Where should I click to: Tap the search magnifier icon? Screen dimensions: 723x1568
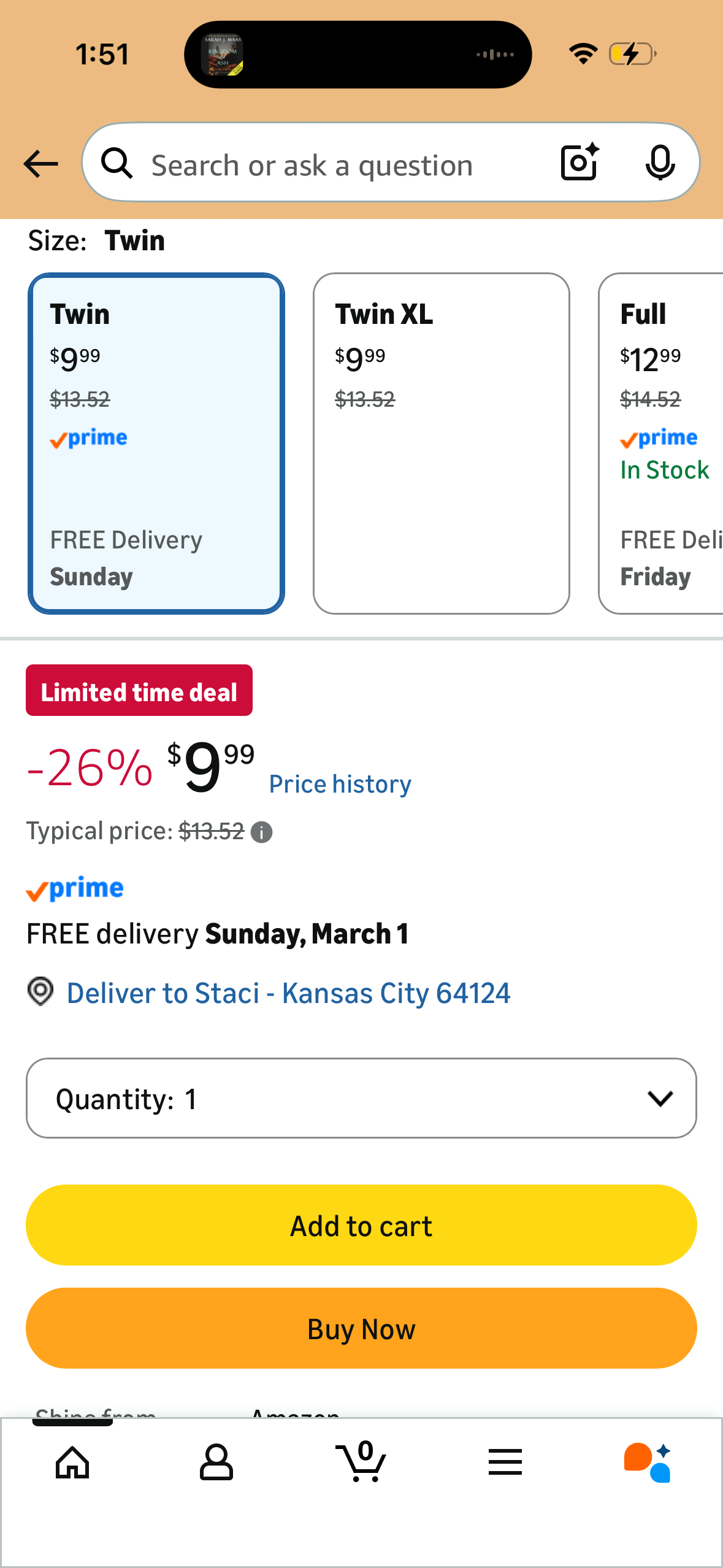coord(117,164)
